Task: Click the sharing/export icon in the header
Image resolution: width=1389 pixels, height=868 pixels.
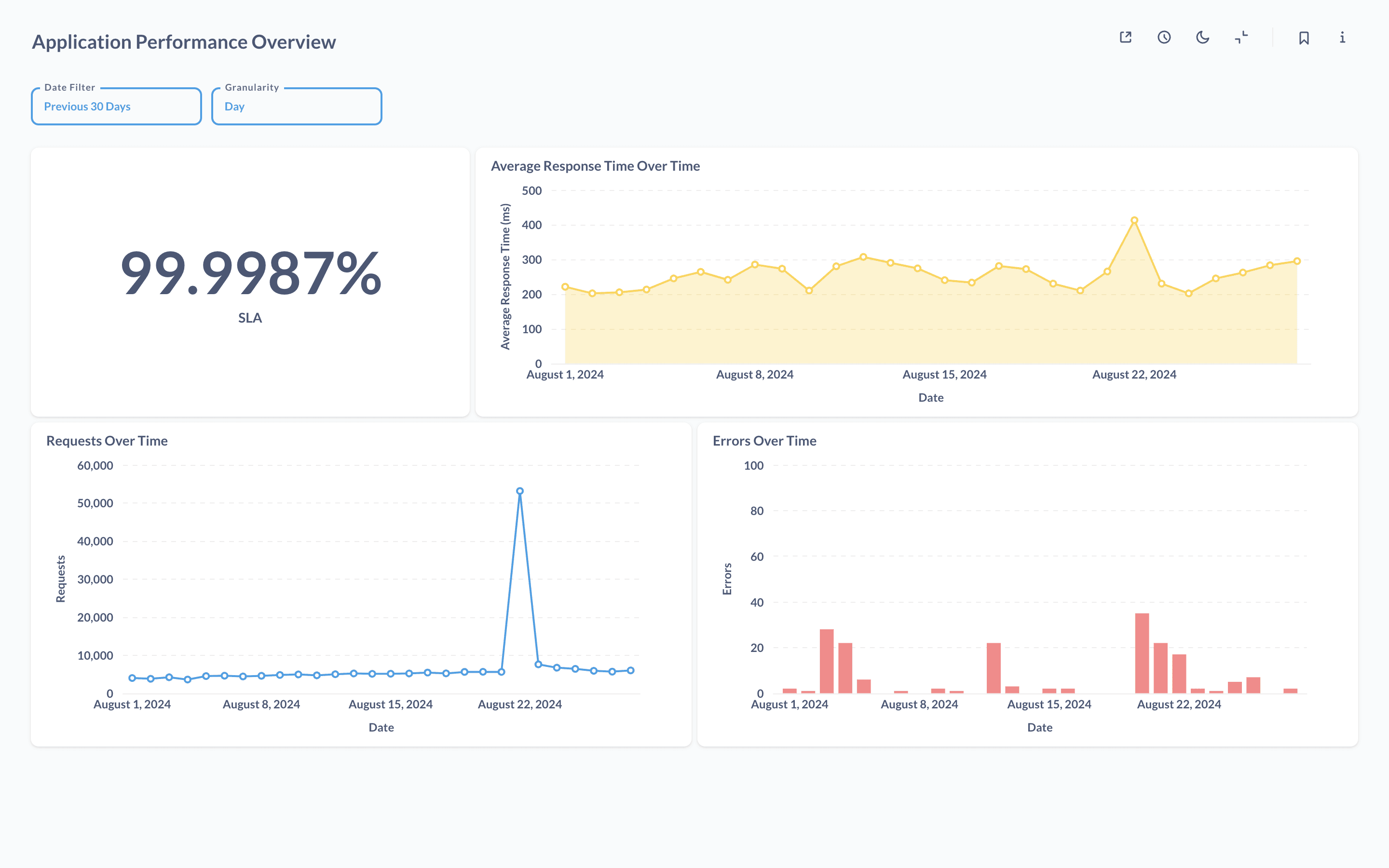Action: point(1126,37)
